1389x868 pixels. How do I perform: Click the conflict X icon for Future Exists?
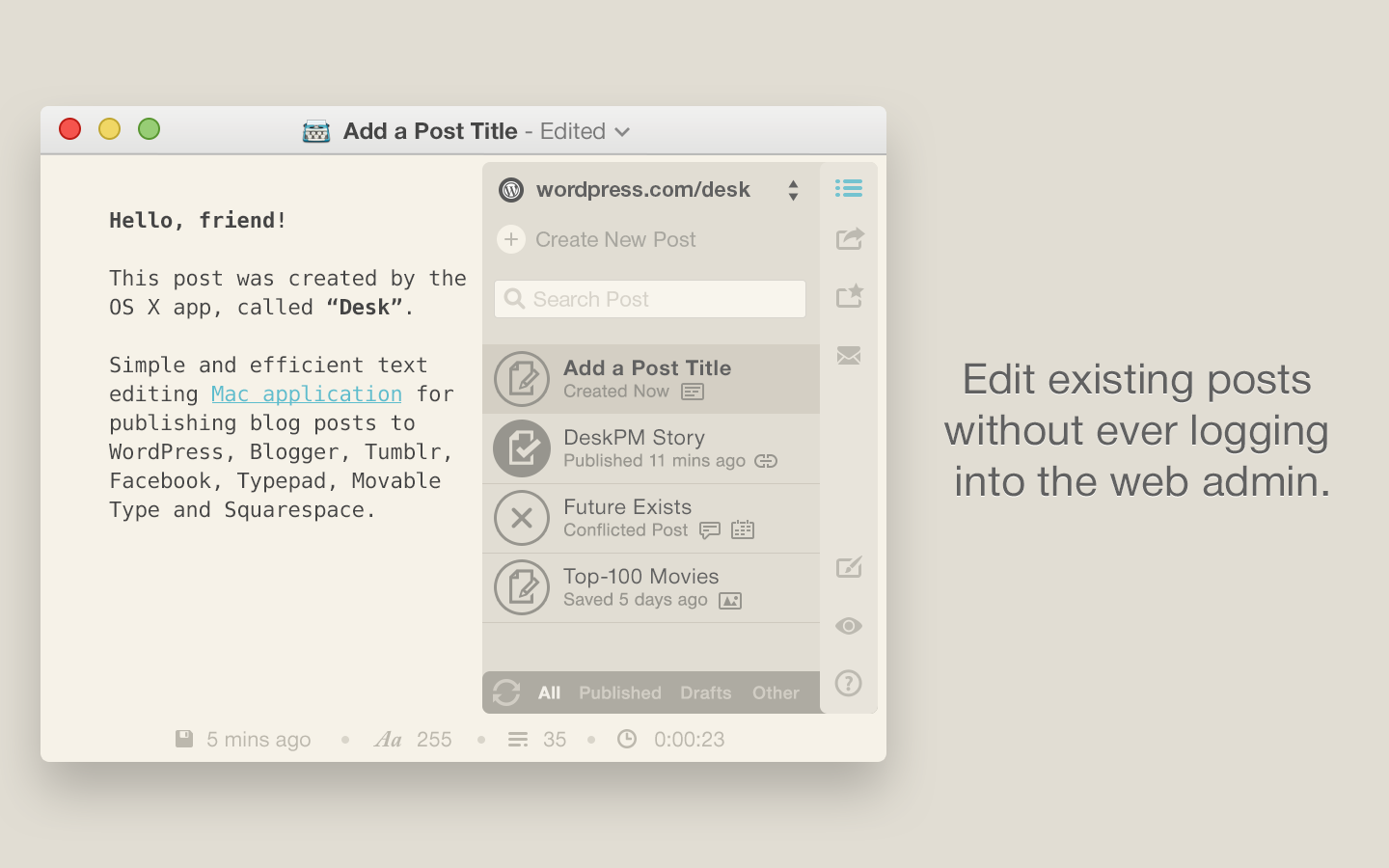coord(522,518)
